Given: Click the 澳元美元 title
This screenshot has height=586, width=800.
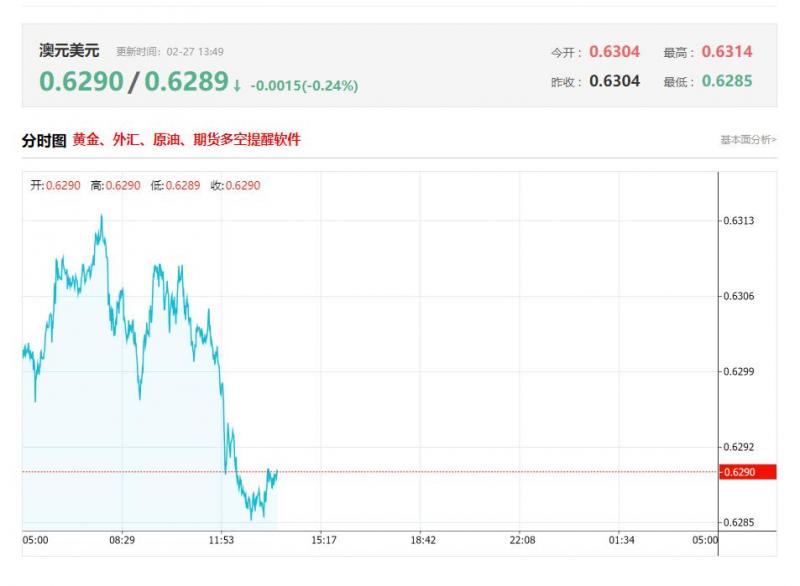Looking at the screenshot, I should (69, 50).
